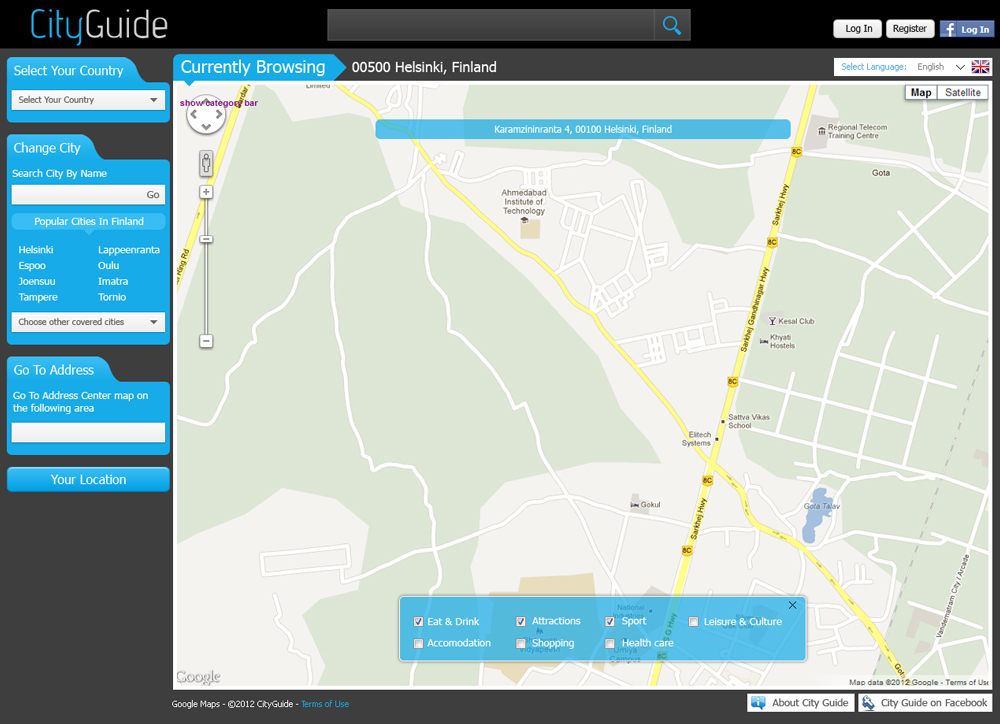Toggle the Shopping checkbox

[x=521, y=644]
